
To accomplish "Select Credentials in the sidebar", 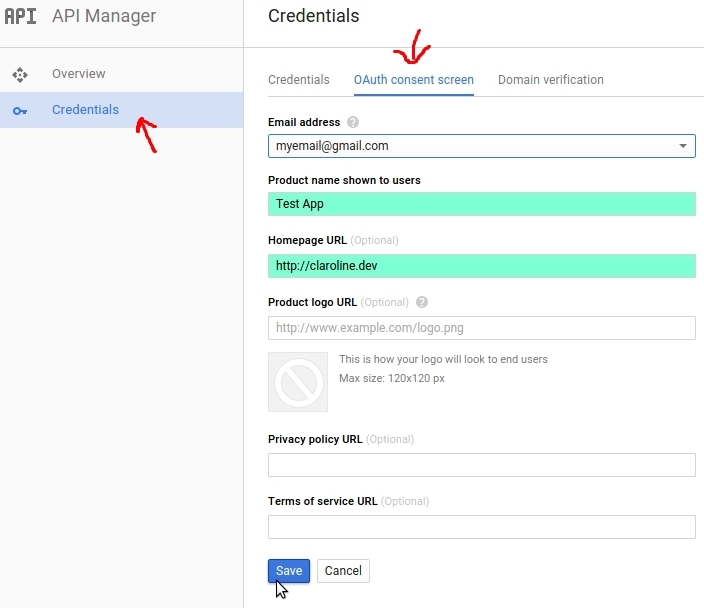I will click(85, 110).
